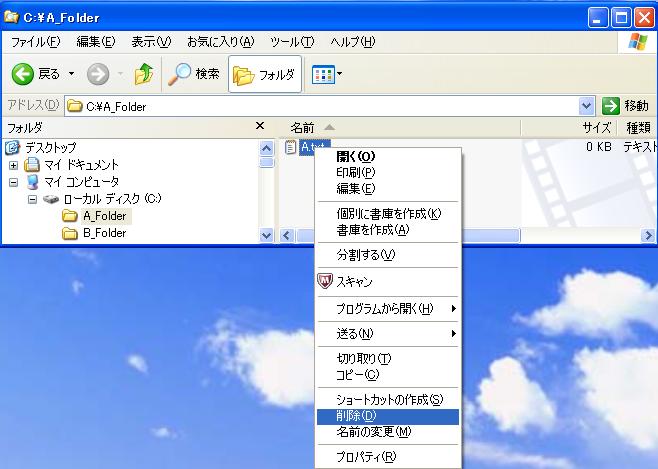Open the ヘルプ(H) menu
This screenshot has height=469, width=658.
click(x=352, y=42)
